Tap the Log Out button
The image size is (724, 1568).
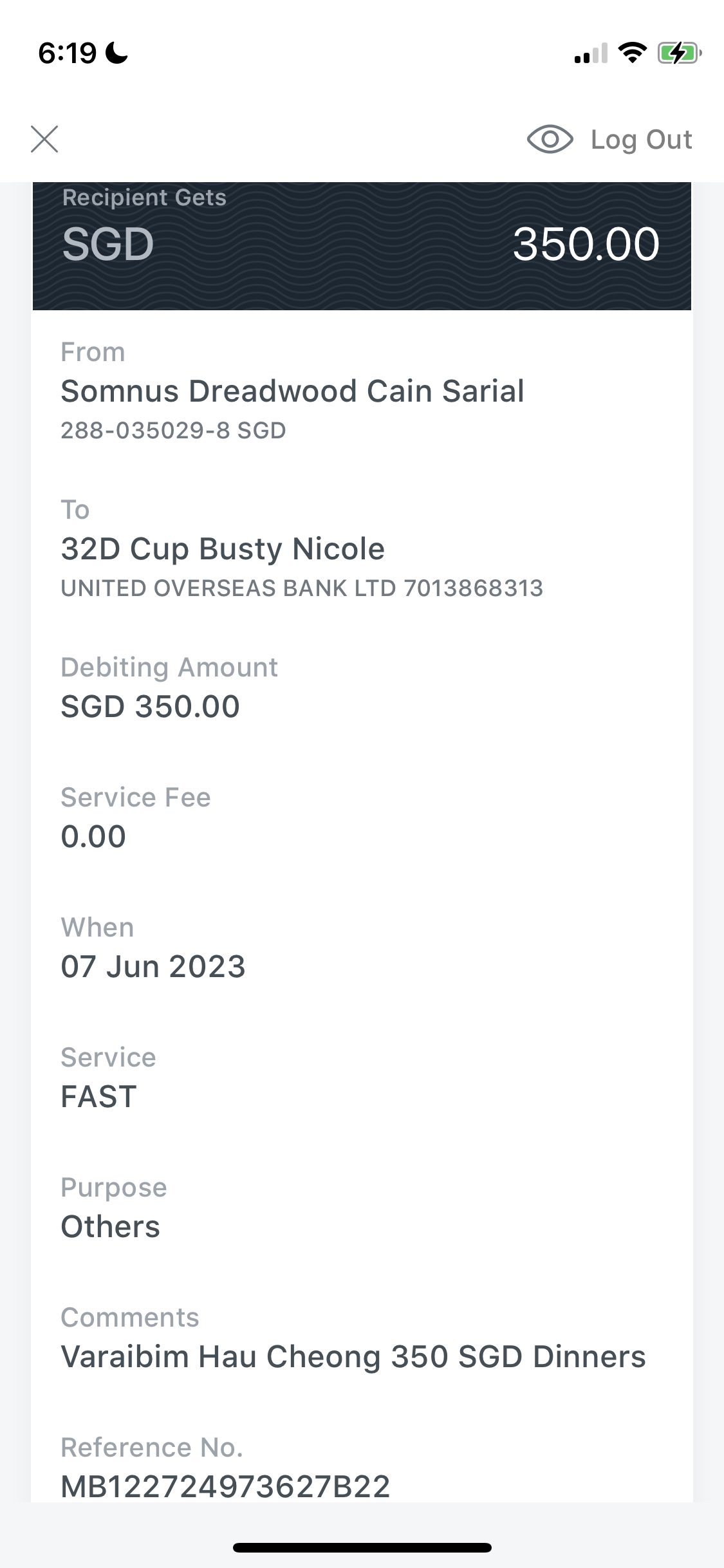(642, 140)
